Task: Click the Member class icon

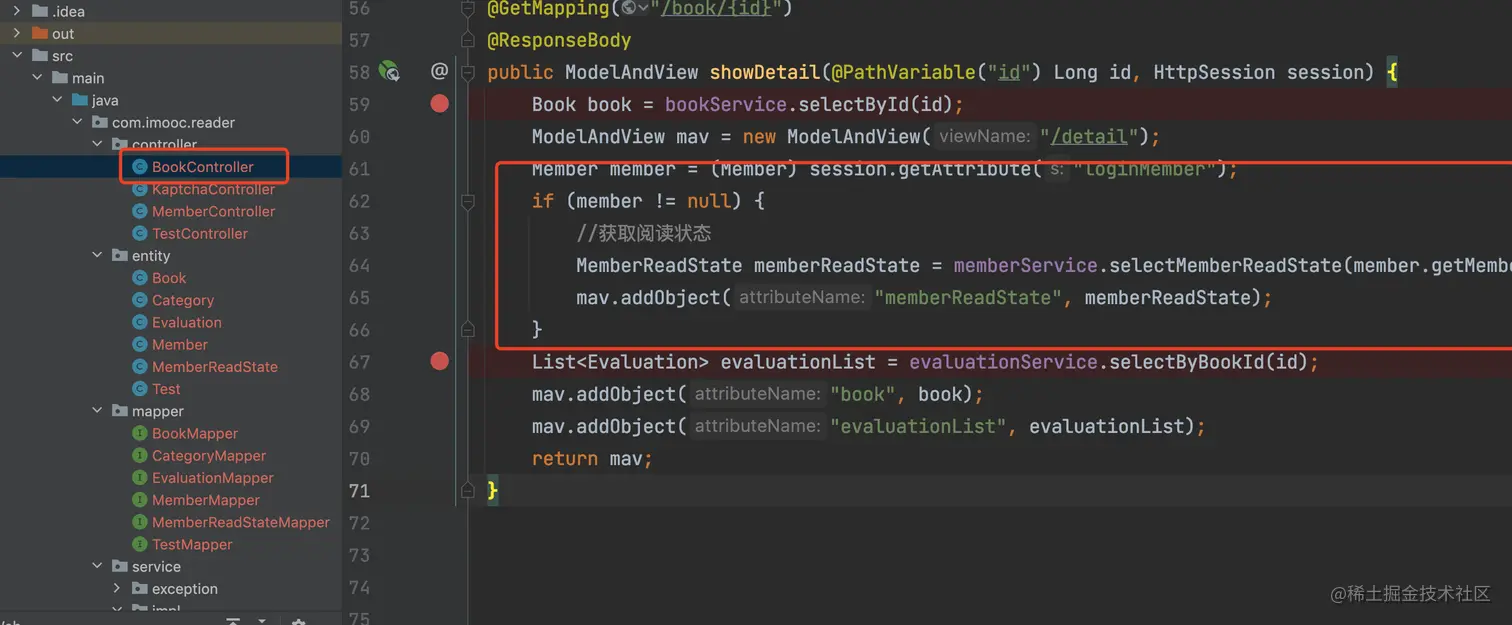Action: 140,344
